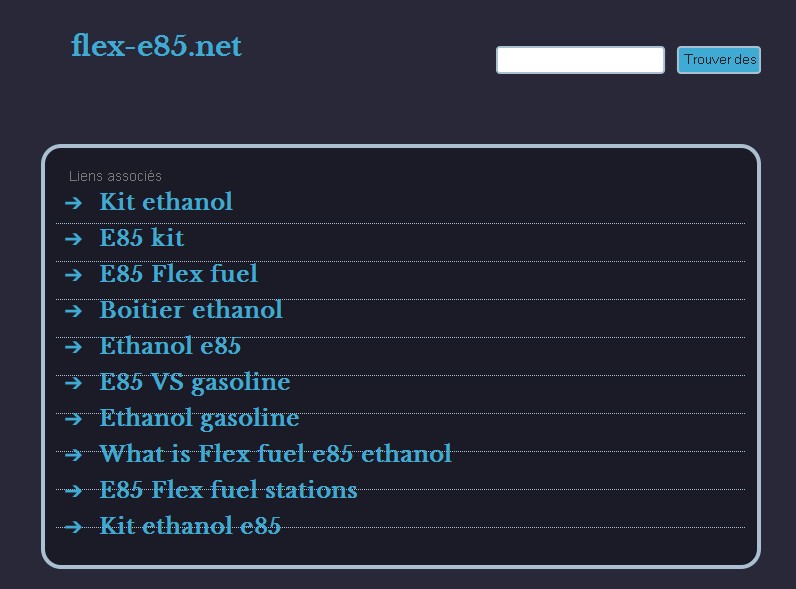Focus the search text field
The width and height of the screenshot is (796, 589).
click(x=580, y=60)
